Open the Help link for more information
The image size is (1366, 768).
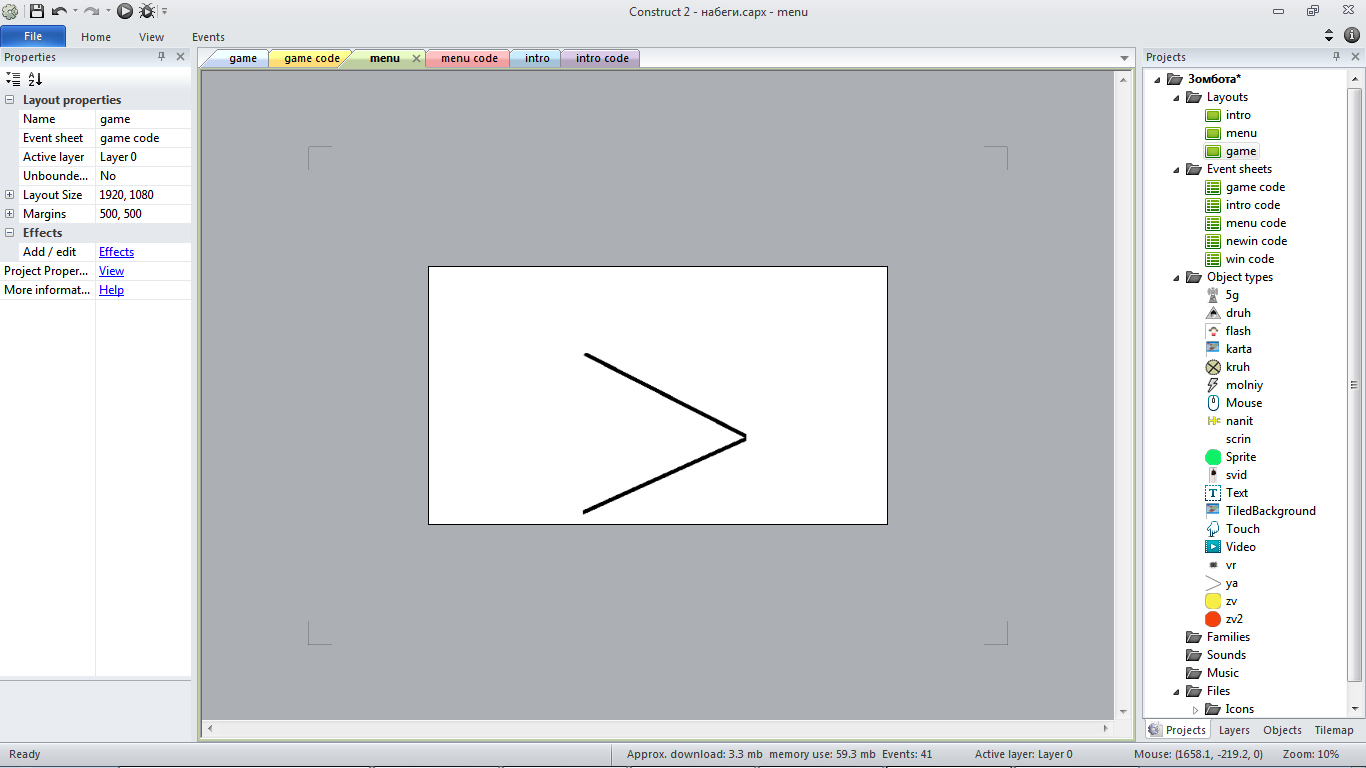point(111,290)
